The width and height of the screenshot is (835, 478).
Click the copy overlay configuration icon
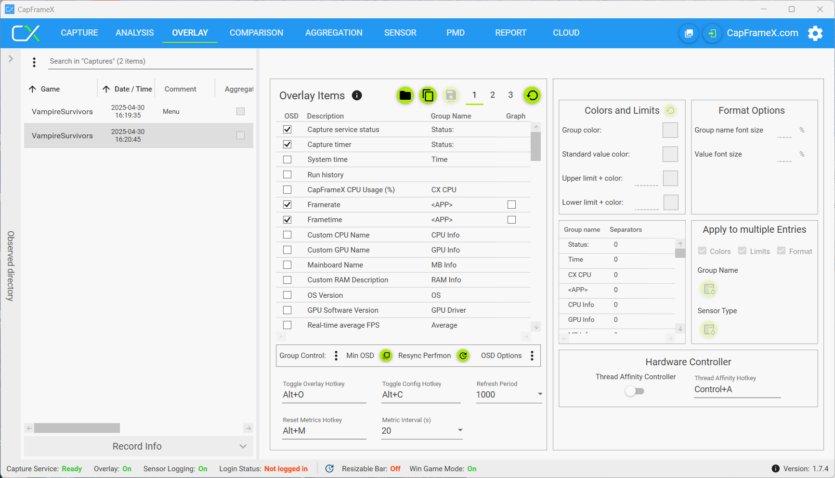[428, 95]
